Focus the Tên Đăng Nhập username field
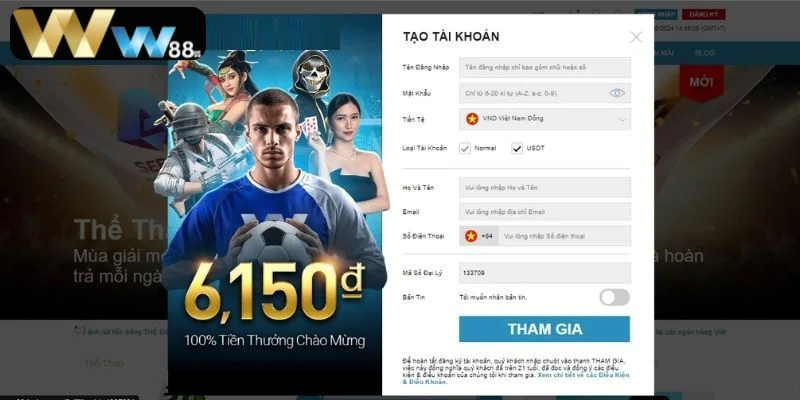This screenshot has width=800, height=400. (x=545, y=67)
